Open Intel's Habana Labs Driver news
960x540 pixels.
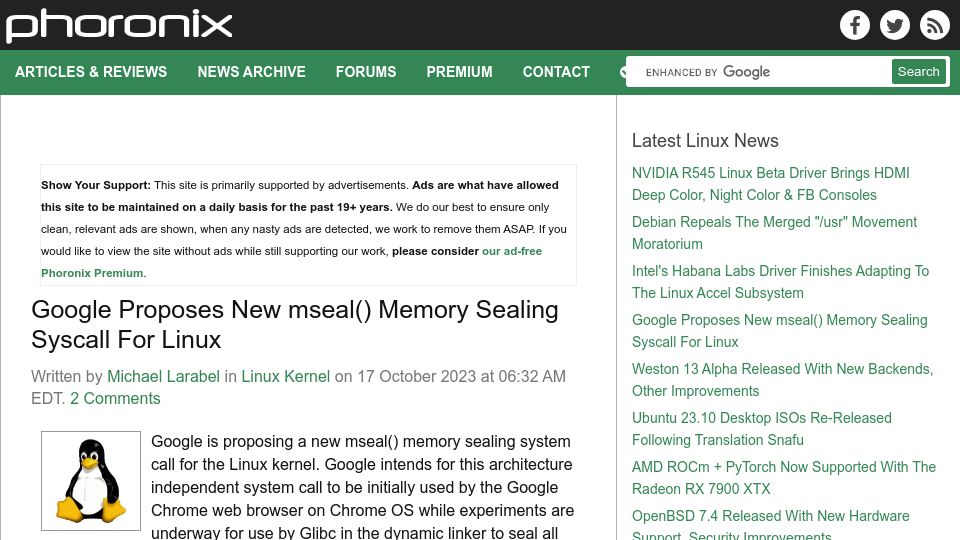coord(780,282)
